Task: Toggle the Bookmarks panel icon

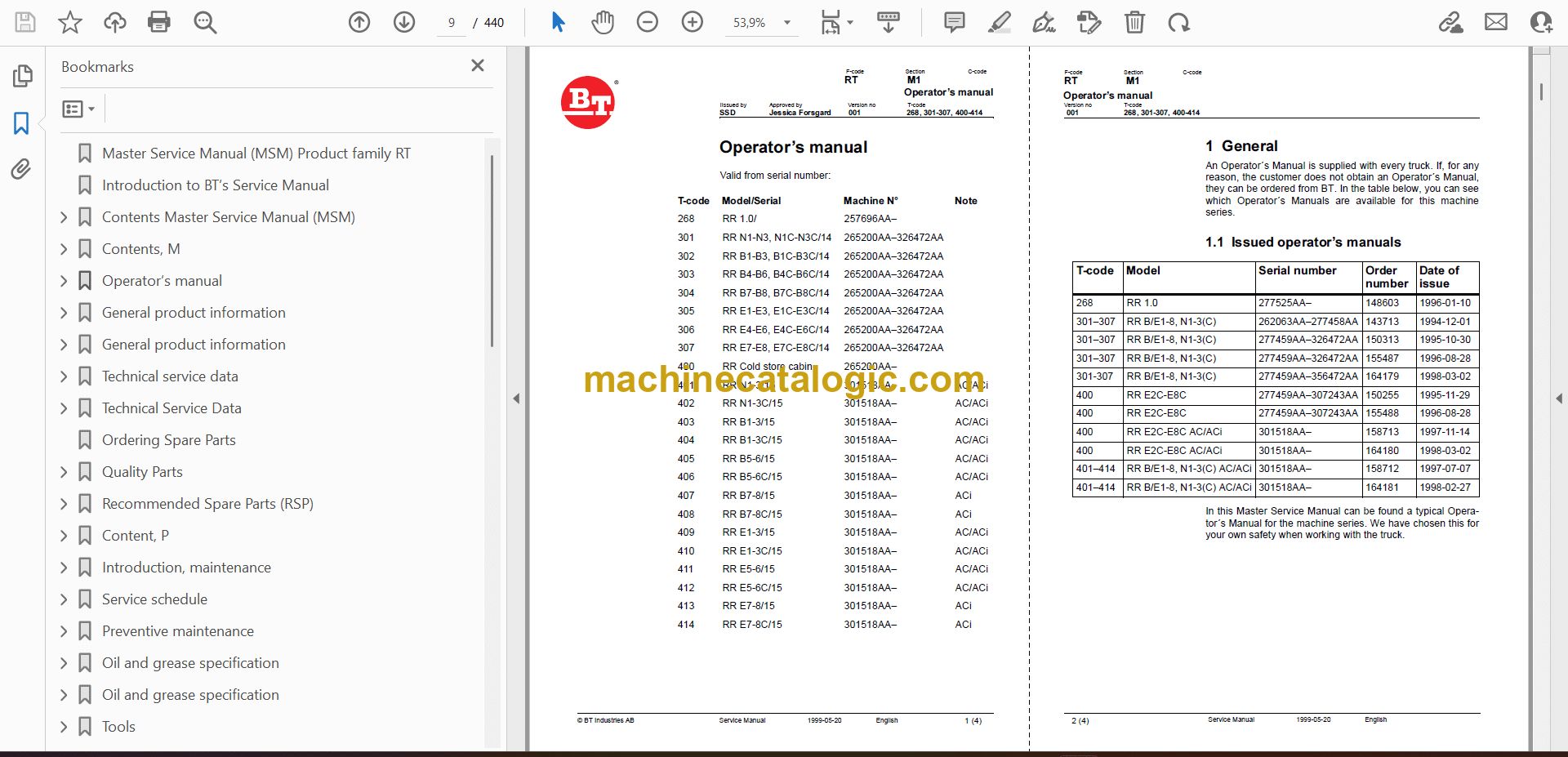Action: coord(22,123)
